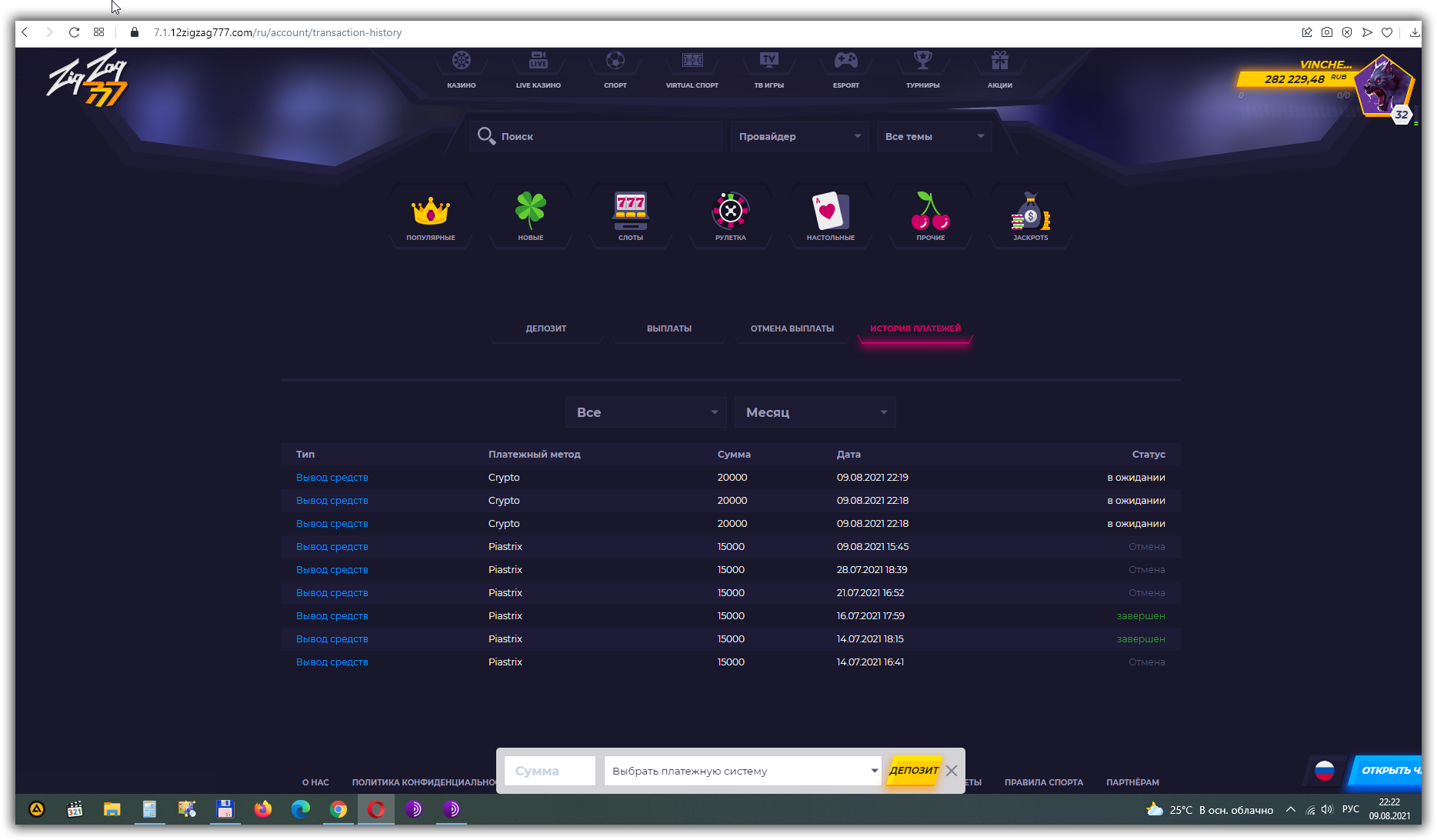Click the yellow Депозит button
The image size is (1437, 840).
(914, 770)
